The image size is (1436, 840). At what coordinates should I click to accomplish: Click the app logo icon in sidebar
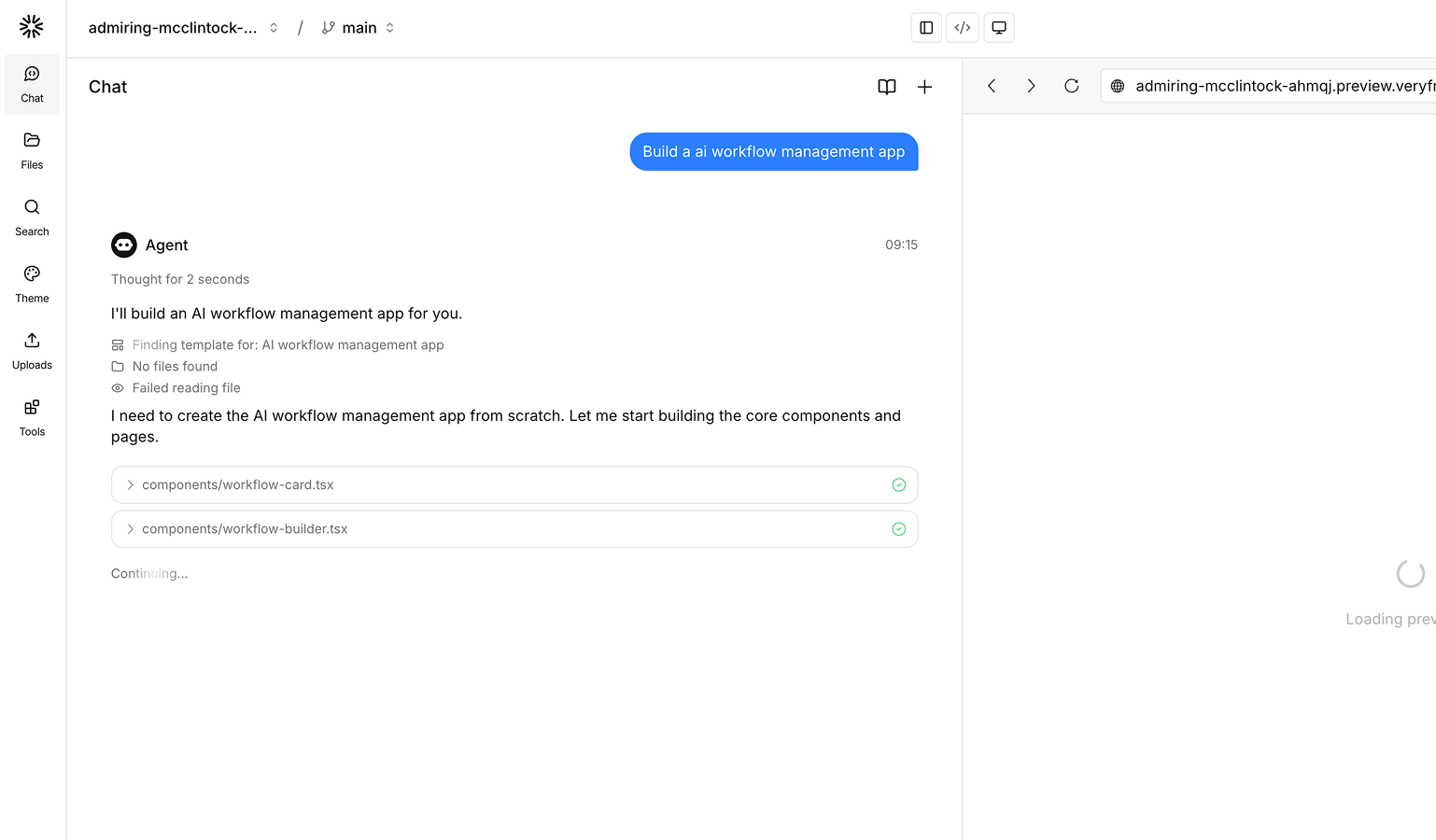[x=32, y=27]
